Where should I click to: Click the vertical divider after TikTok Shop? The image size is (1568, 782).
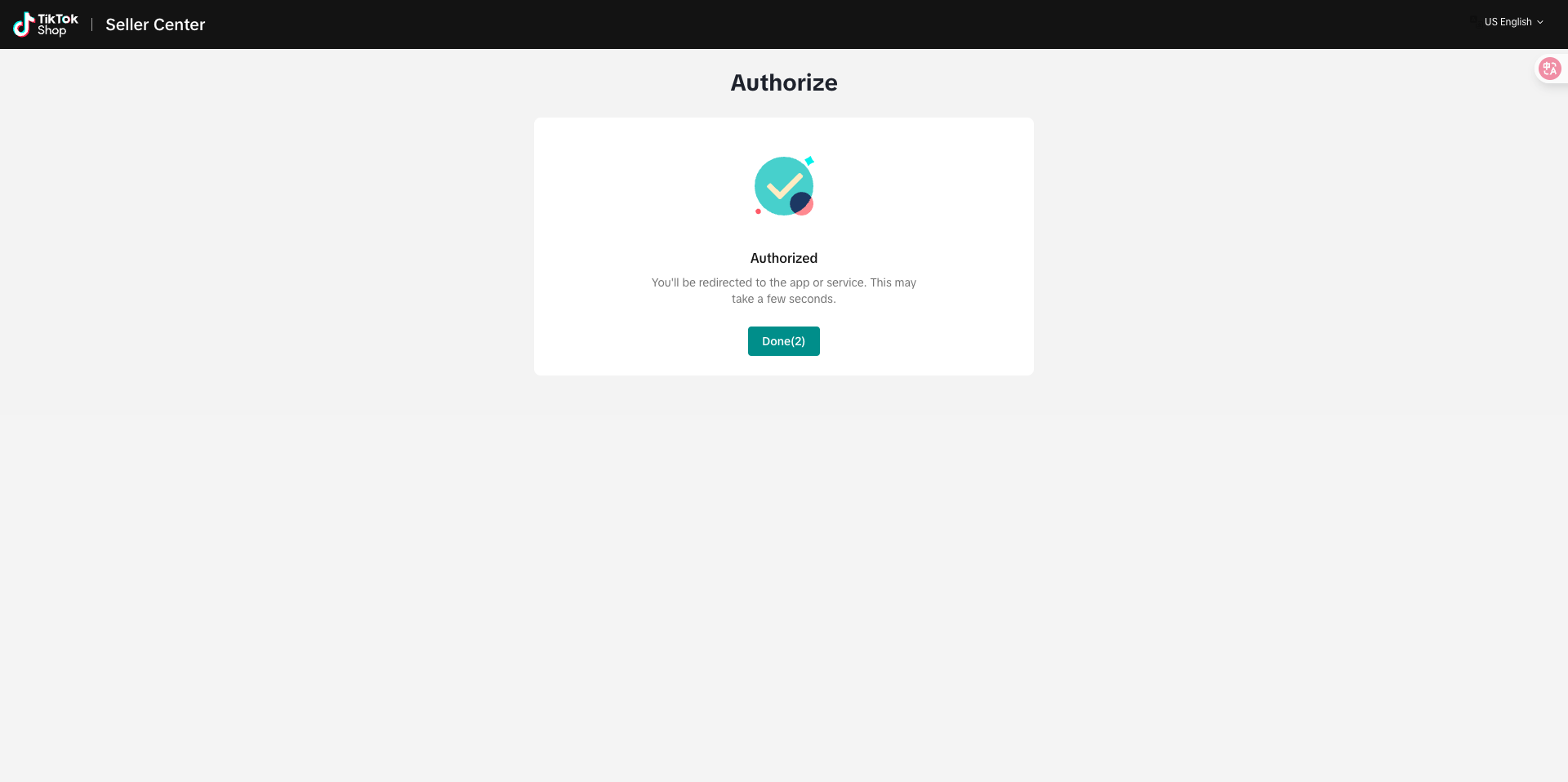pos(91,24)
